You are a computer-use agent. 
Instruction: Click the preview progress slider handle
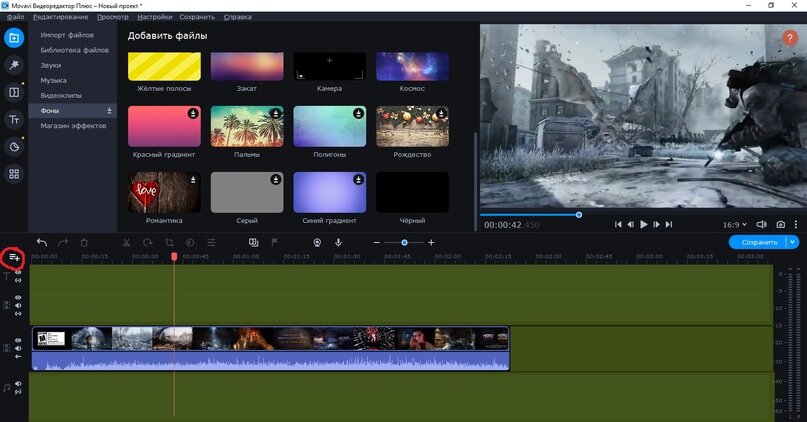579,215
